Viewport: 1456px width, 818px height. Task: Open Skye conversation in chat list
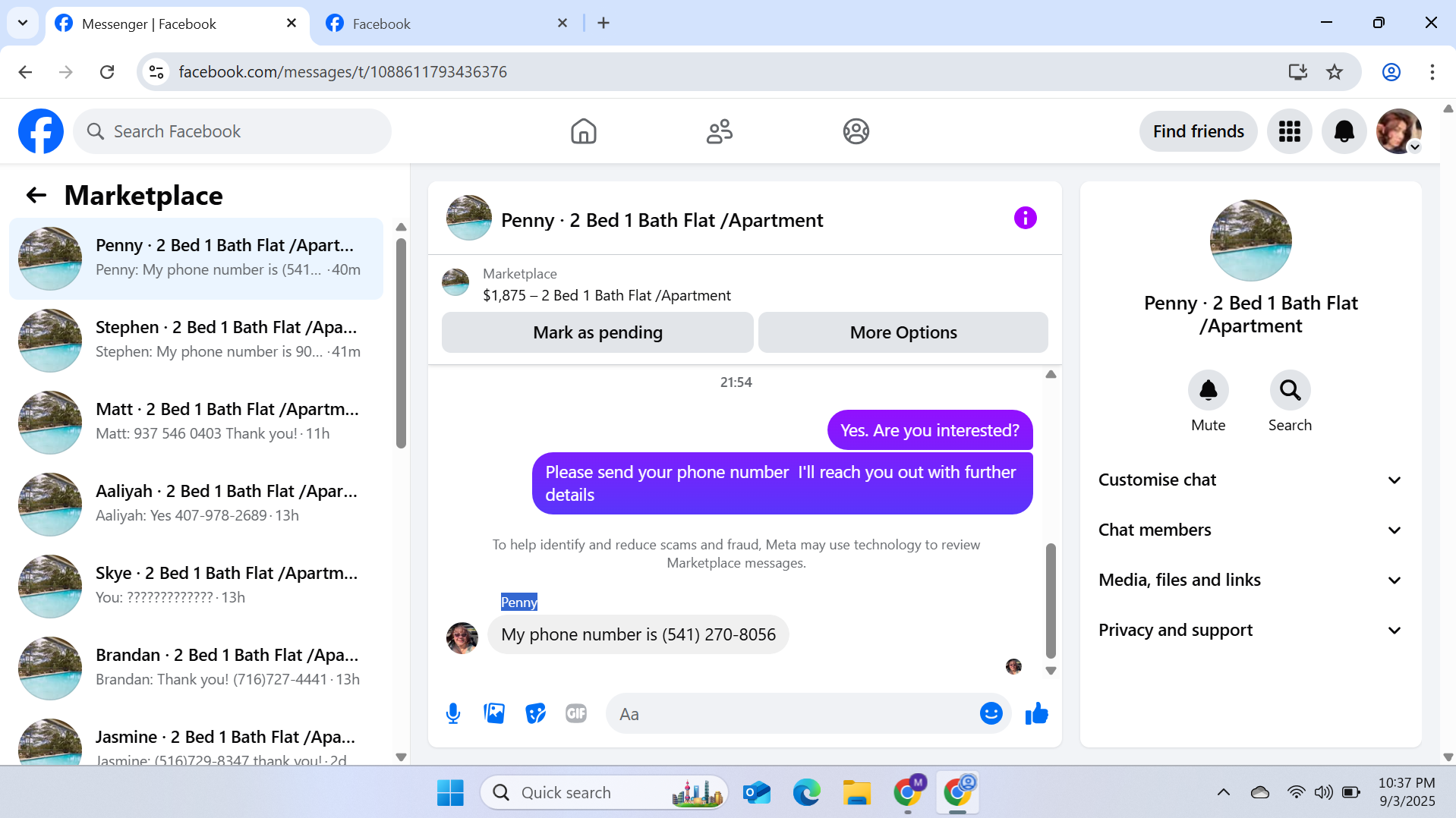[x=196, y=586]
